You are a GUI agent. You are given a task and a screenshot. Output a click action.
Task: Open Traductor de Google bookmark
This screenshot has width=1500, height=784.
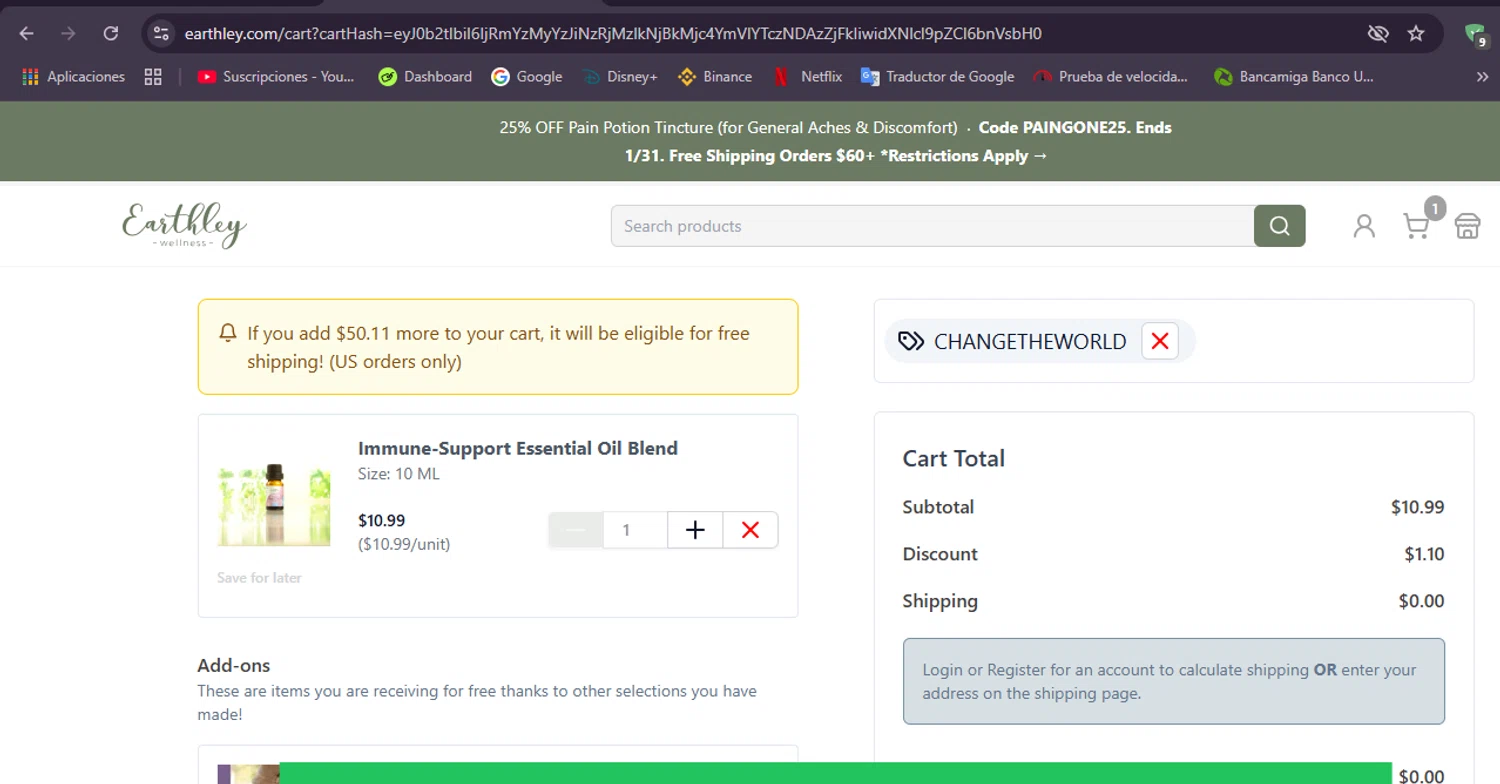coord(938,77)
